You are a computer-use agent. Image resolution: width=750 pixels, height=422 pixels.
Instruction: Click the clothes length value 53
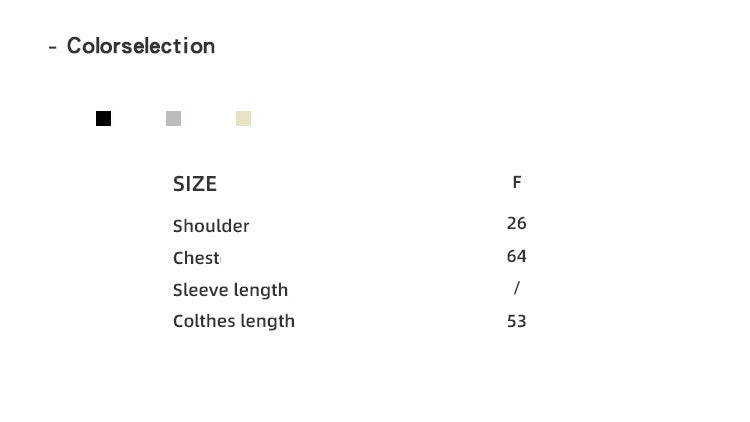[516, 321]
